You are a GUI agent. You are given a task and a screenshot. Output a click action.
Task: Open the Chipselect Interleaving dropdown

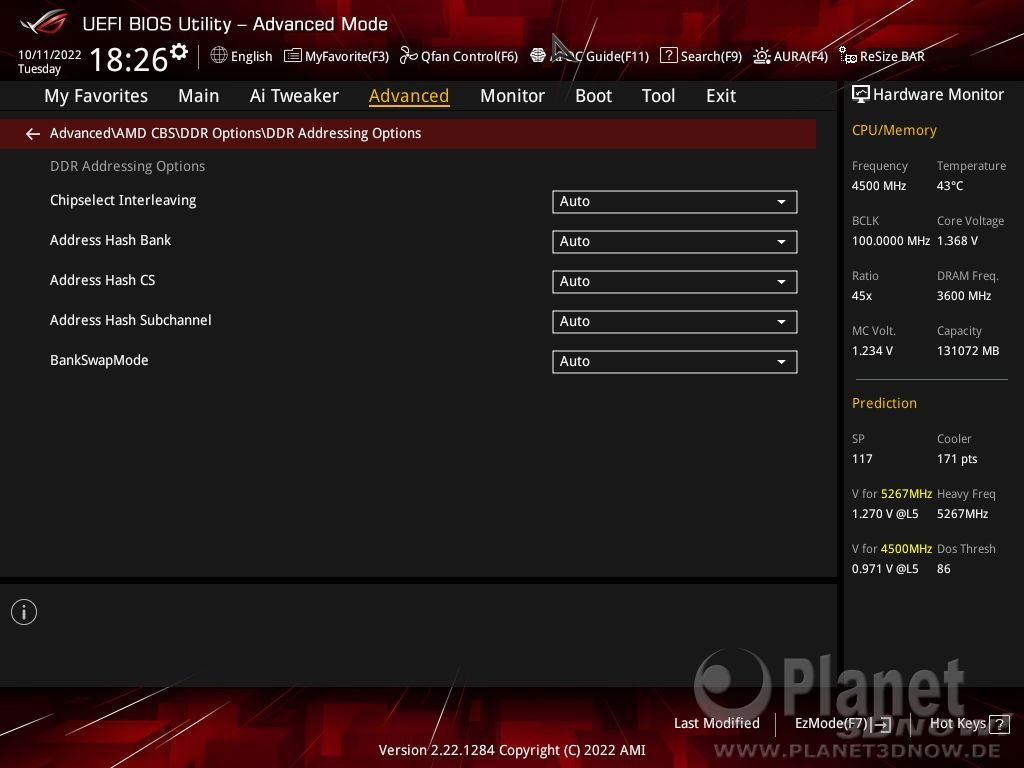tap(675, 202)
